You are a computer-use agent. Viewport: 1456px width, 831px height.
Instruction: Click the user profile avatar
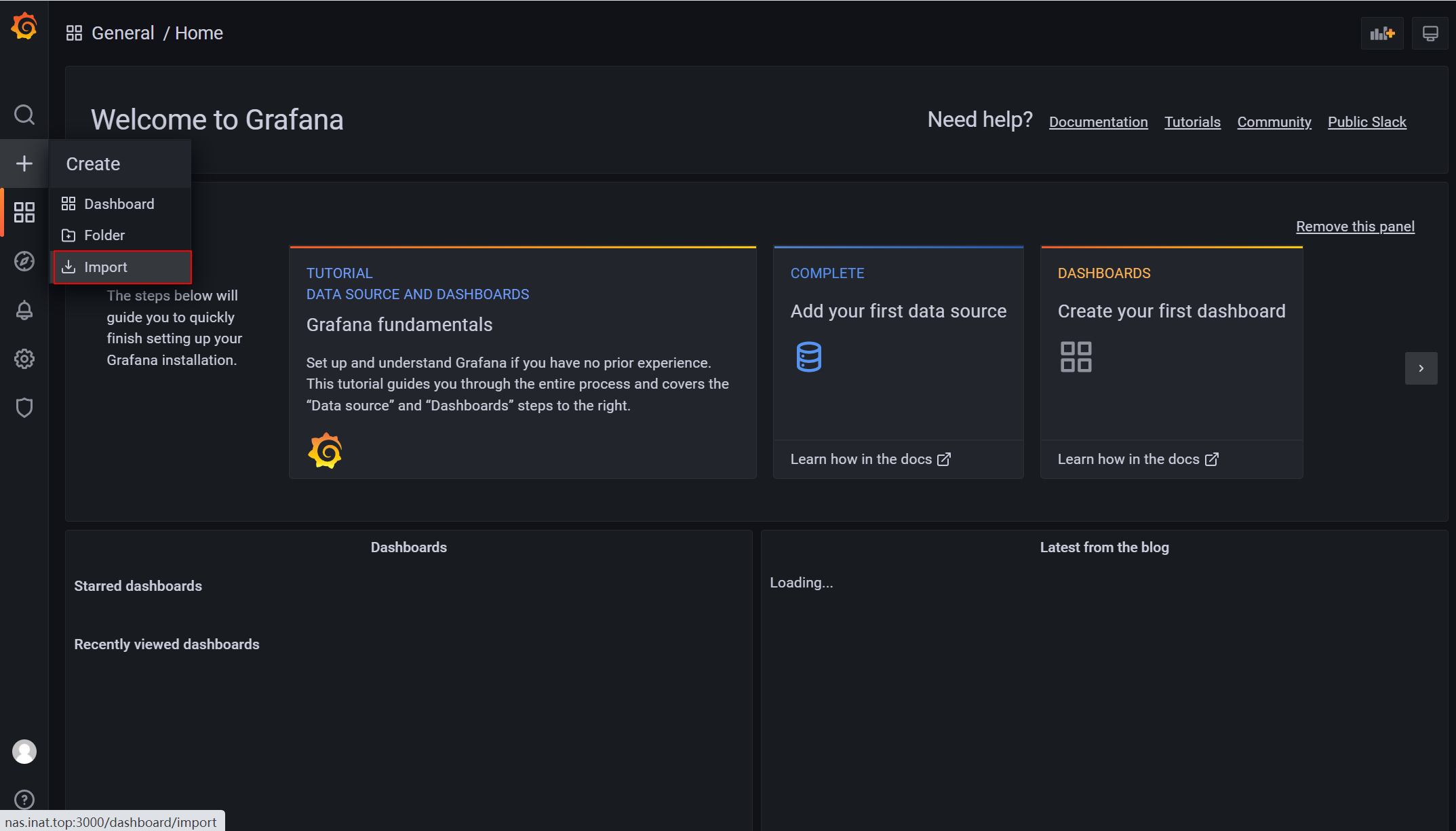pos(24,752)
